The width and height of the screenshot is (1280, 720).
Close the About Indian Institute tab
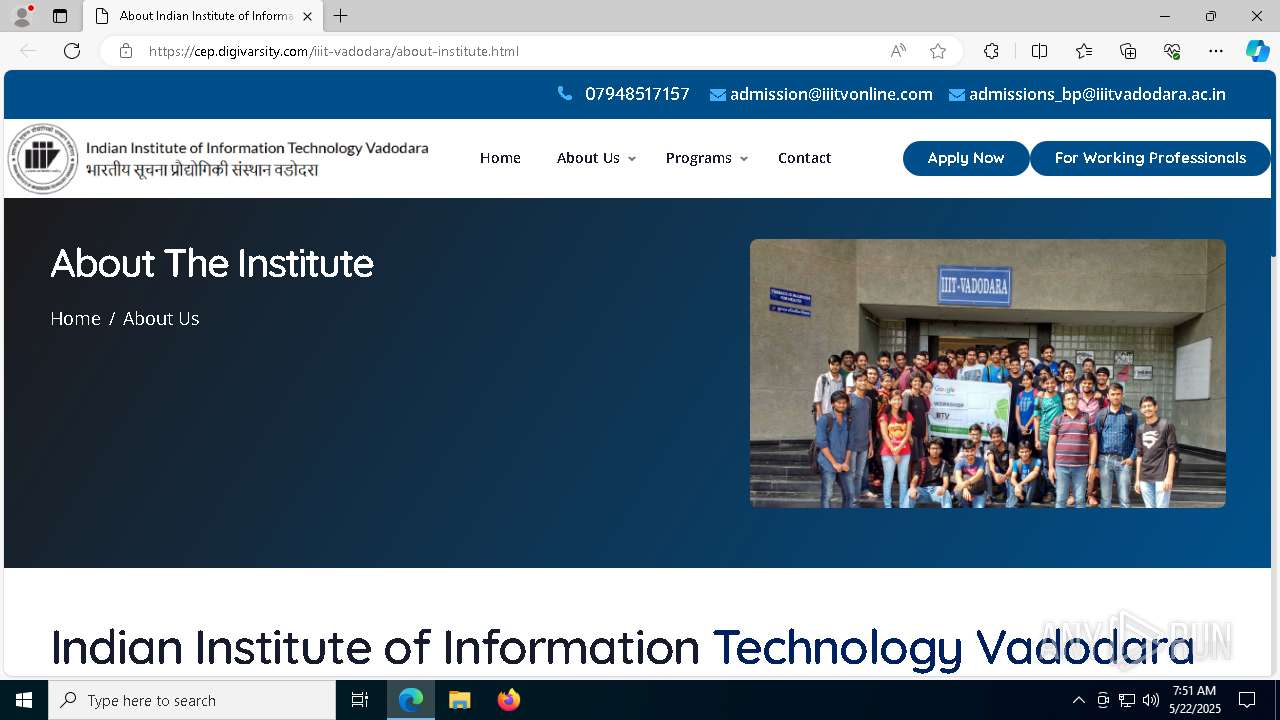pos(307,16)
